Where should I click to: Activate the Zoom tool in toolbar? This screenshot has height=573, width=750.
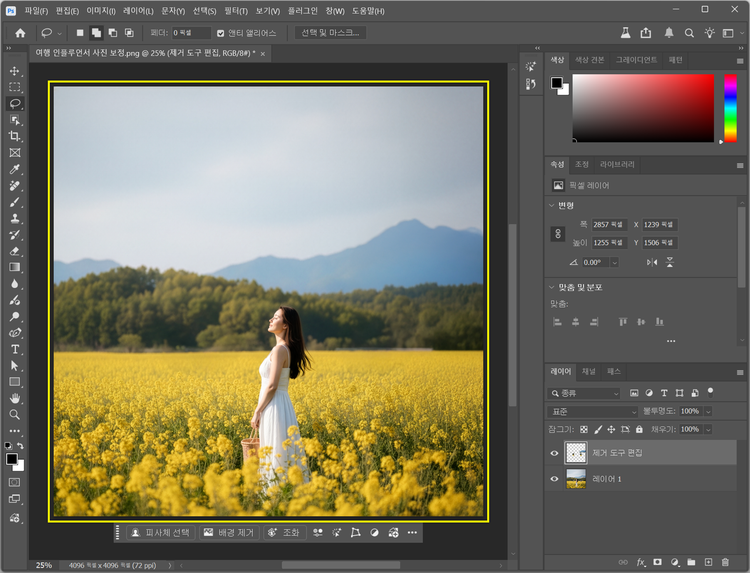pyautogui.click(x=15, y=414)
